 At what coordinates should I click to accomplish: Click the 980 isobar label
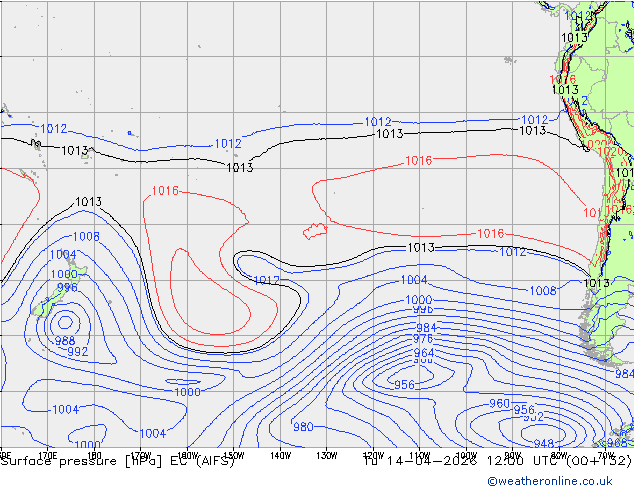point(303,427)
